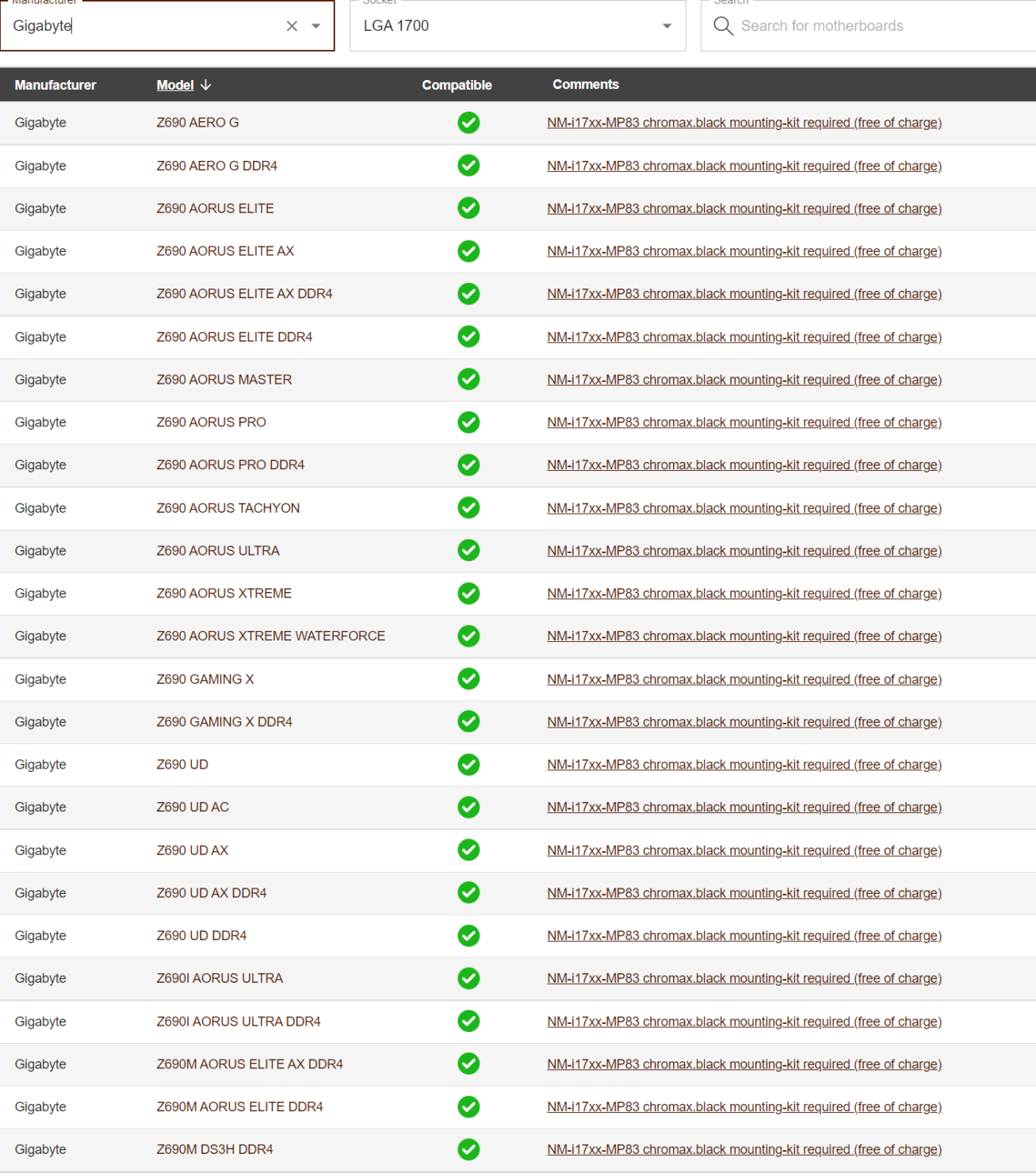Open mounting-kit link for Z690 GAMING X
The width and height of the screenshot is (1036, 1173).
point(744,679)
